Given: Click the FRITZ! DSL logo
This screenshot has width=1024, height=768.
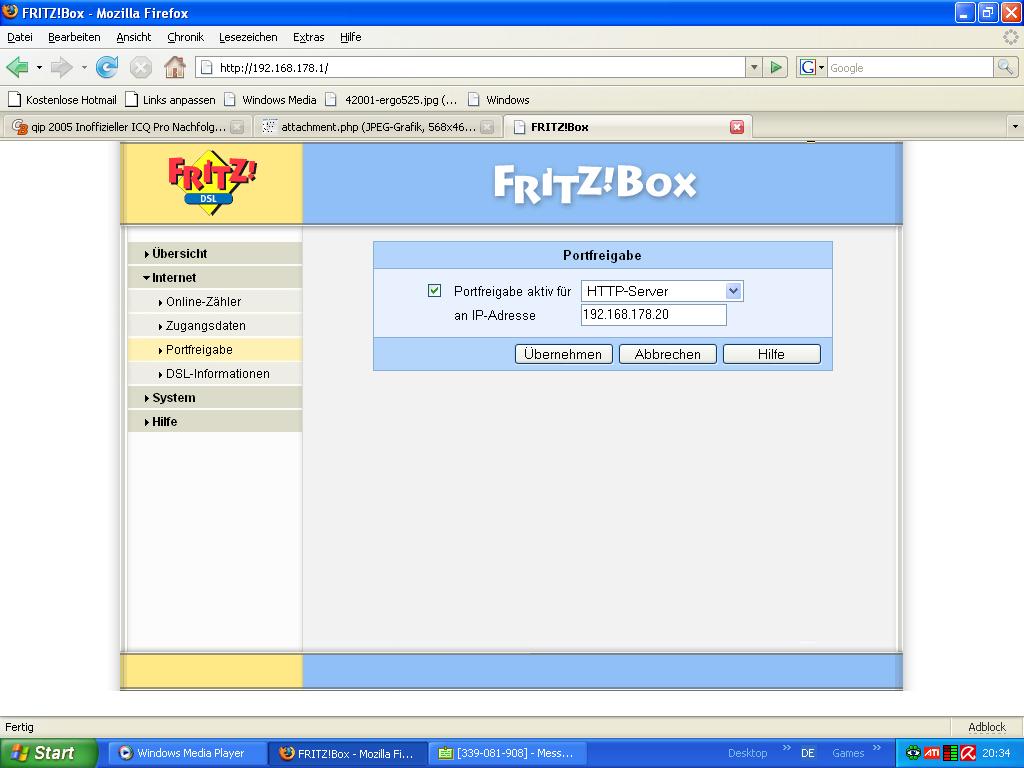Looking at the screenshot, I should coord(212,183).
